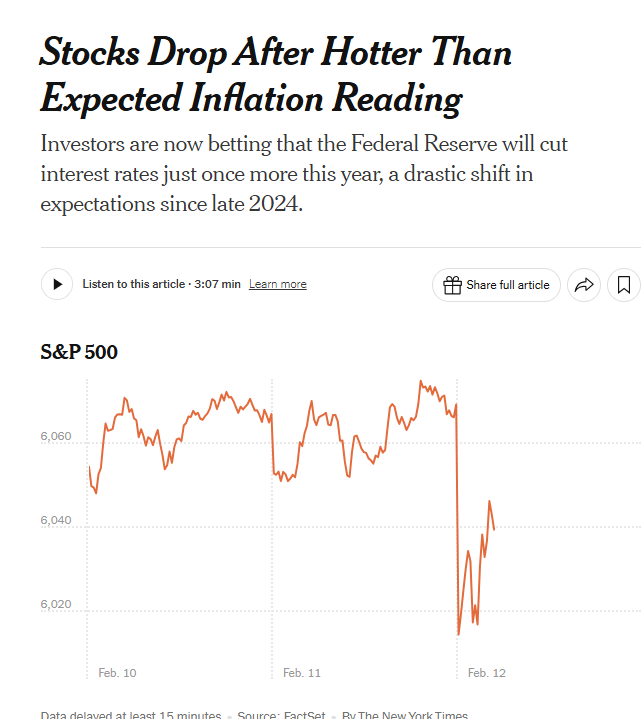Select the Feb. 11 date label
Screen dimensions: 643x719
pyautogui.click(x=302, y=673)
